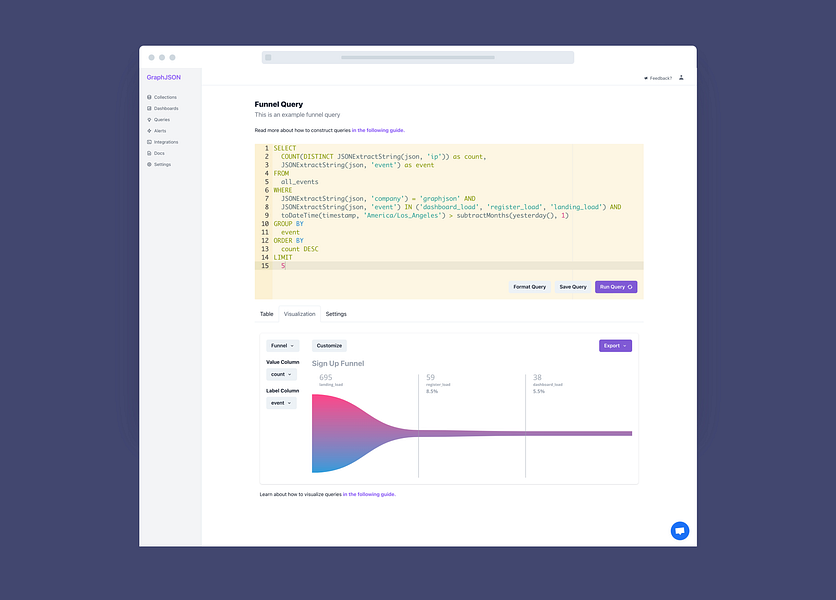Run the funnel query
This screenshot has width=836, height=600.
(617, 286)
